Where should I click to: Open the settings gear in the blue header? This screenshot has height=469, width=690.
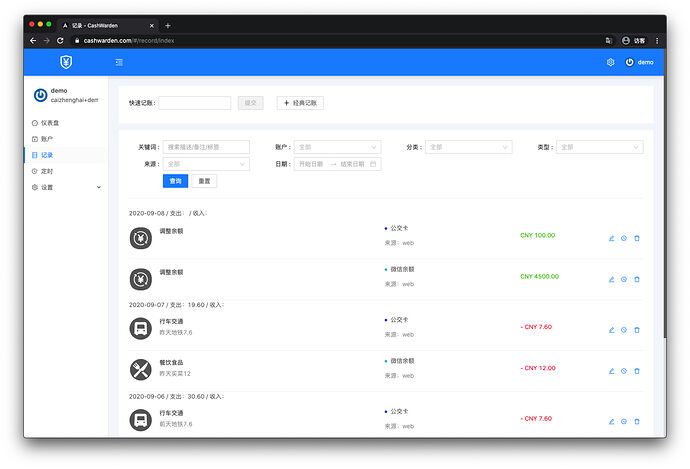[x=610, y=62]
